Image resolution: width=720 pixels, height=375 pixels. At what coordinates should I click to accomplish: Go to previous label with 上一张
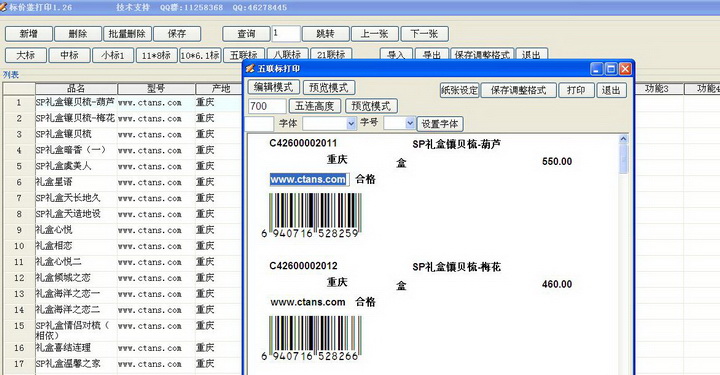(x=375, y=34)
